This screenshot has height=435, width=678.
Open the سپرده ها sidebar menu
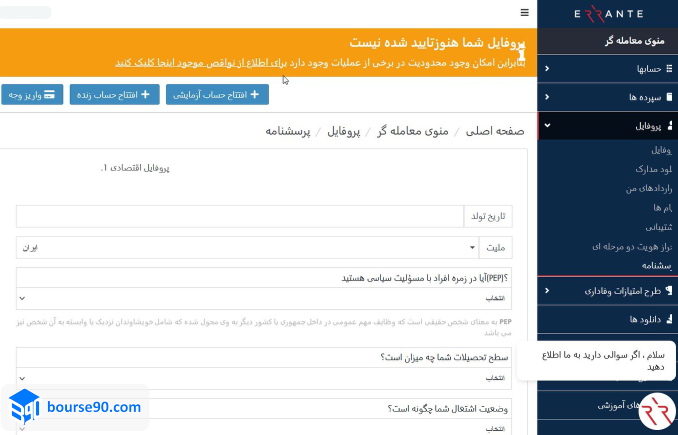pos(608,97)
